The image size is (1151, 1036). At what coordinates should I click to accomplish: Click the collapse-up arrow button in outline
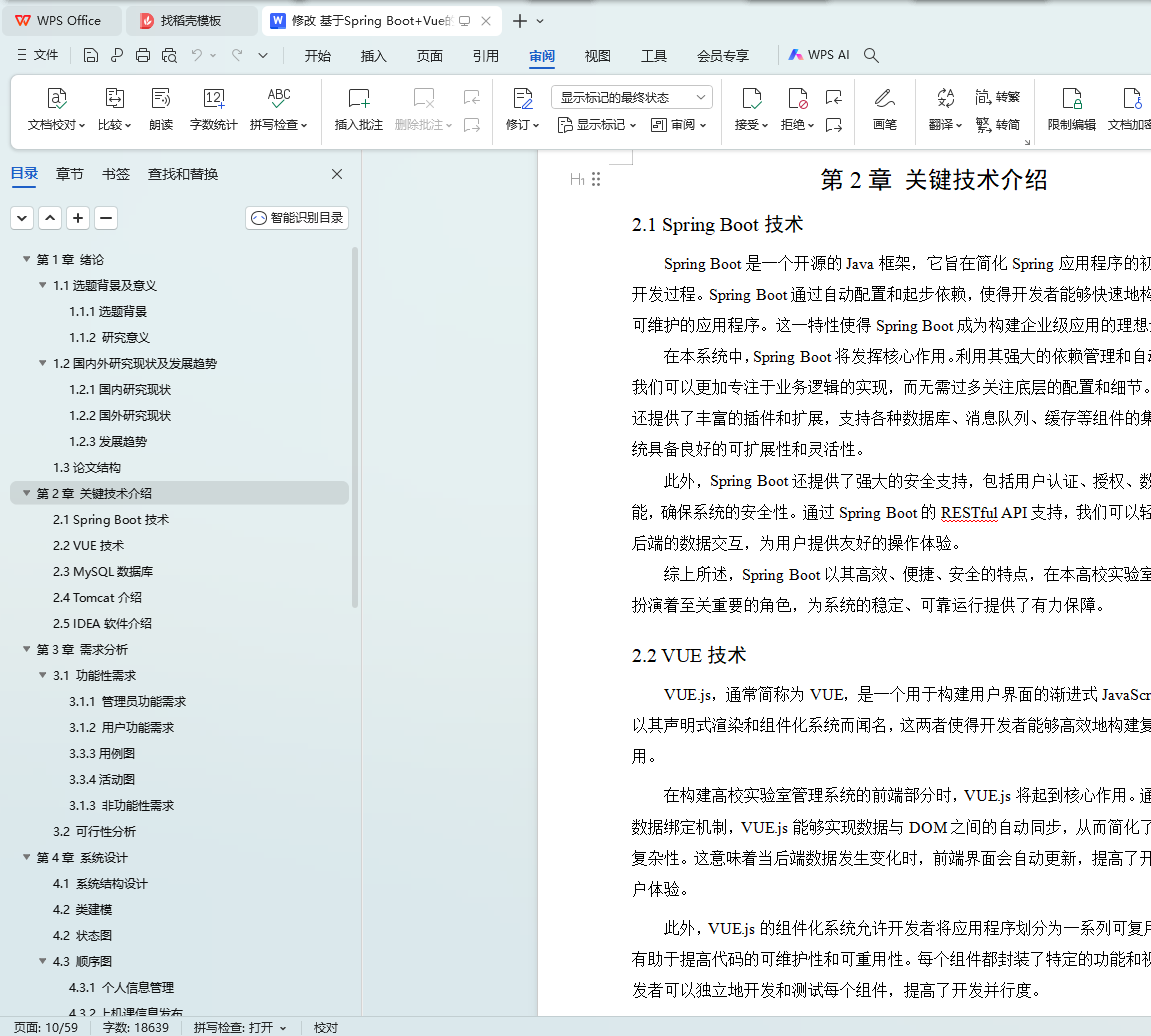(50, 218)
